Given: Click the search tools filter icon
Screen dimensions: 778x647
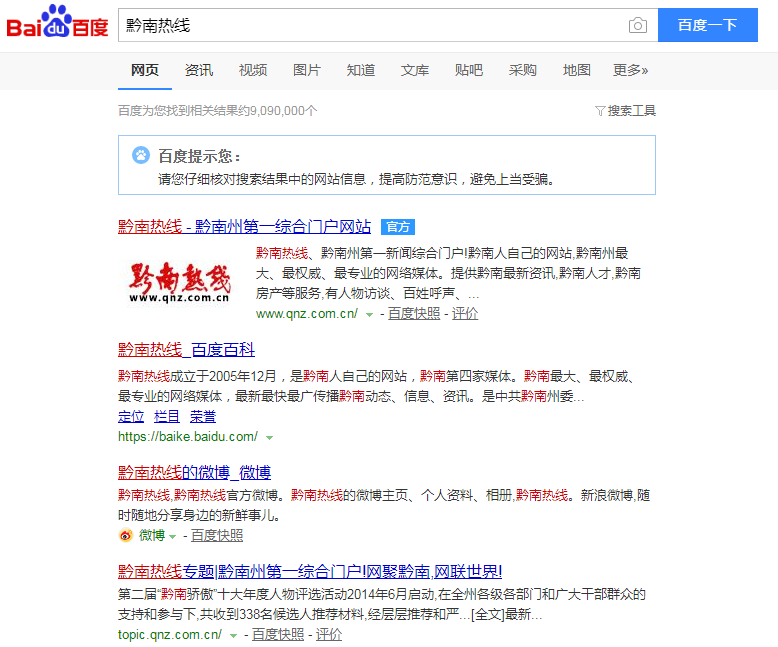Looking at the screenshot, I should (x=600, y=111).
